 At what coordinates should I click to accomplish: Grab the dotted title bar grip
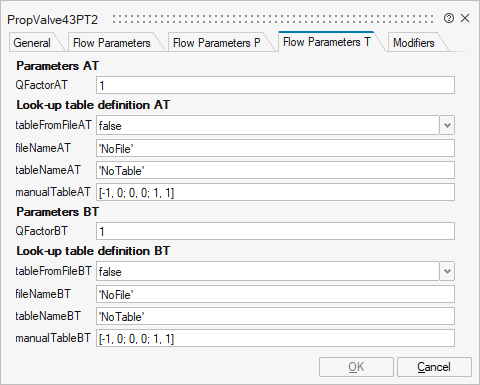point(273,19)
